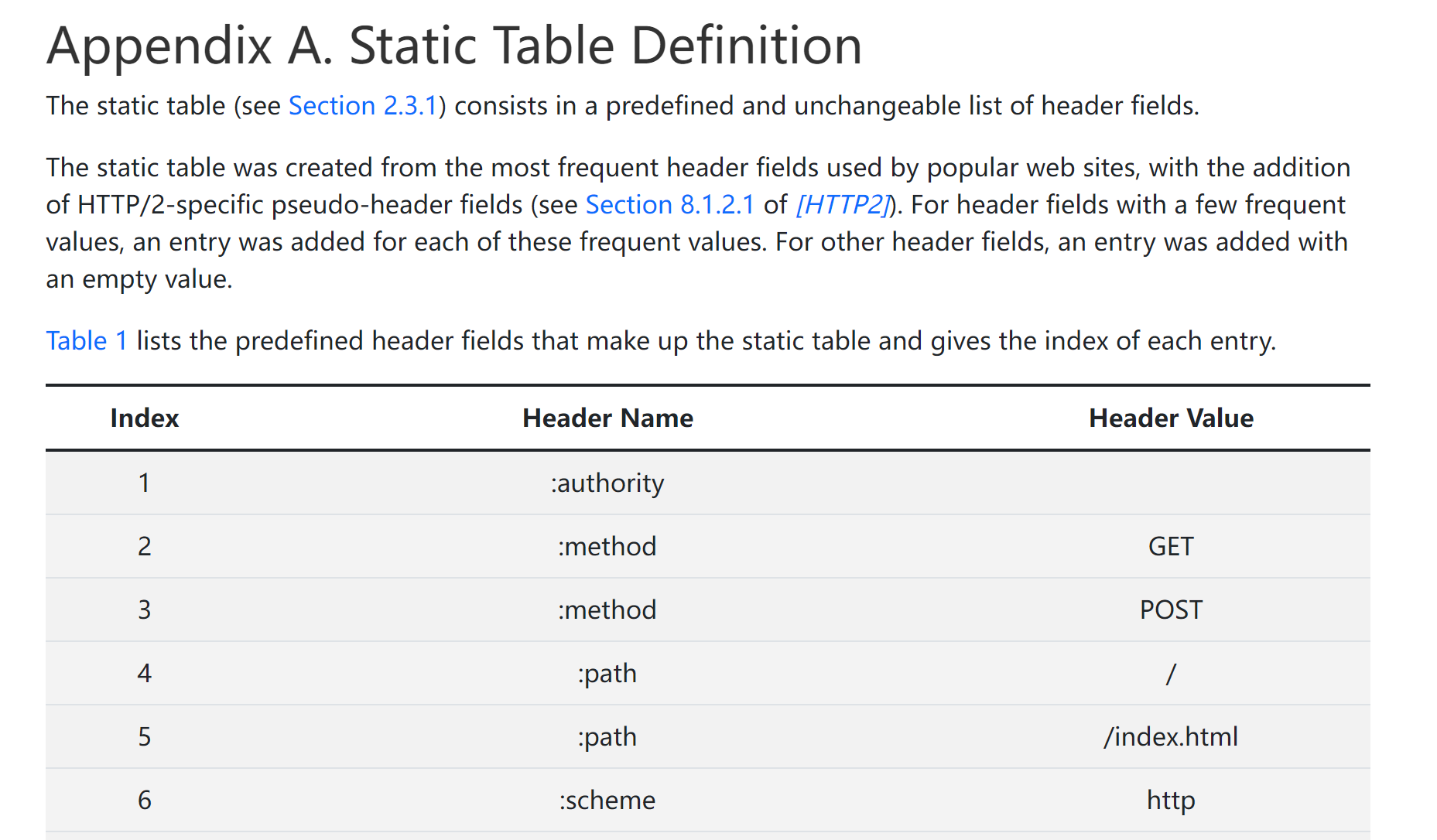Click the :method name in row 3

pyautogui.click(x=607, y=610)
